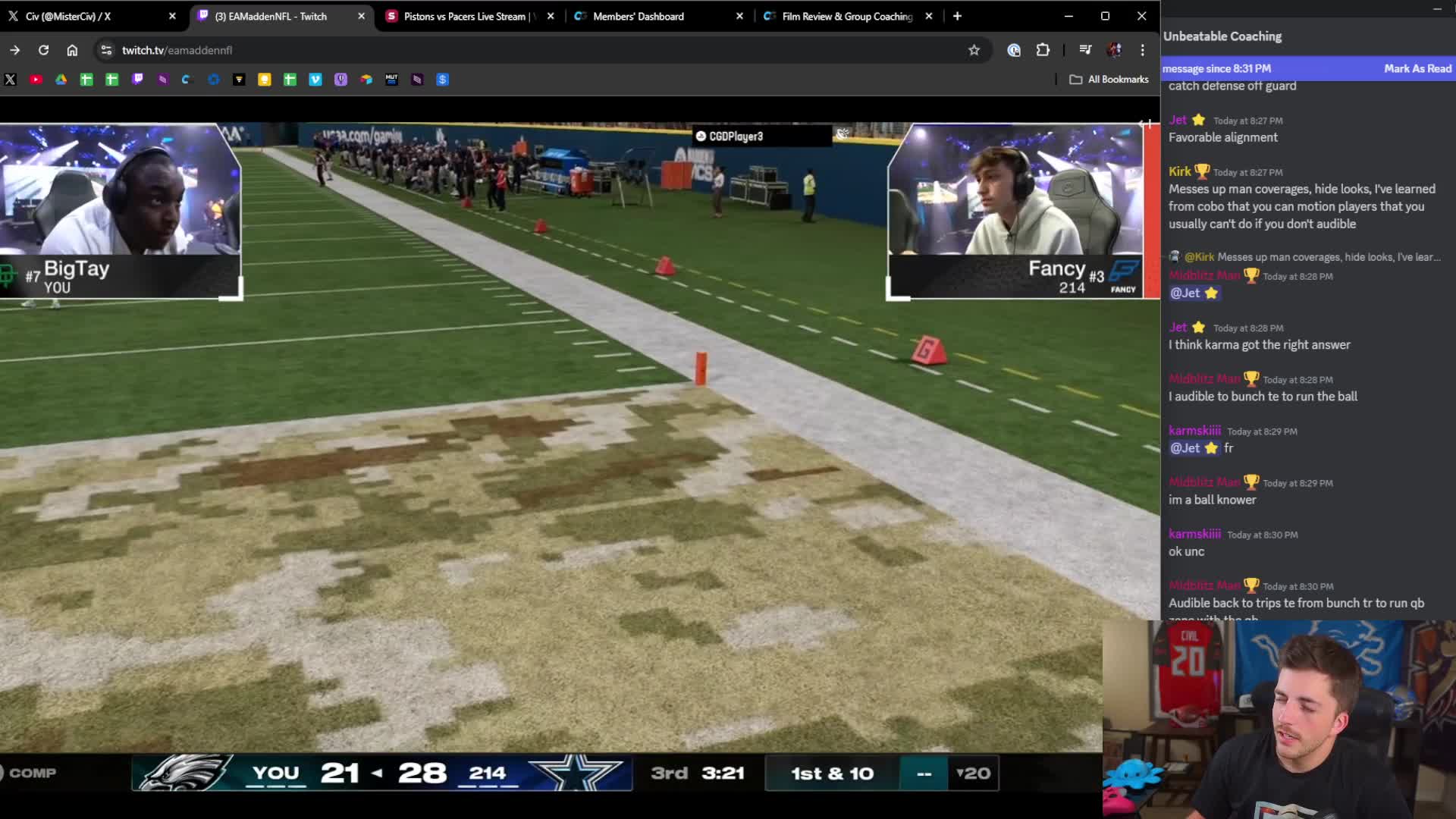Open the YouTube bookmark
Viewport: 1456px width, 819px height.
click(36, 79)
